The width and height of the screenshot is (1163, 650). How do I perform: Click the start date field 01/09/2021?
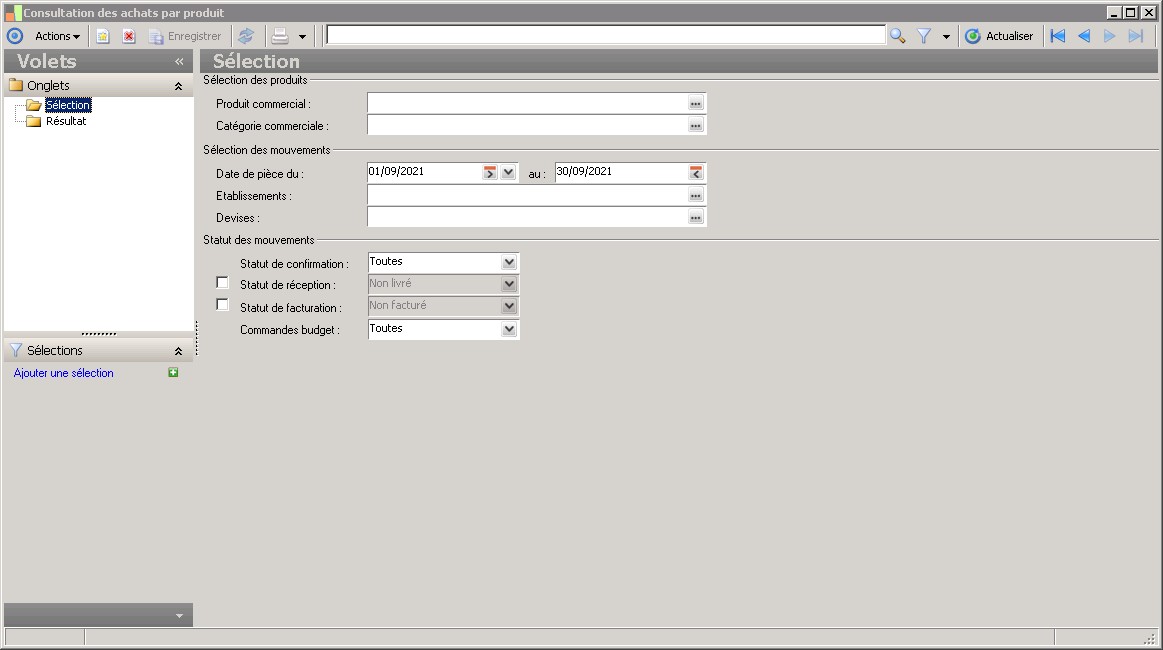tap(424, 172)
